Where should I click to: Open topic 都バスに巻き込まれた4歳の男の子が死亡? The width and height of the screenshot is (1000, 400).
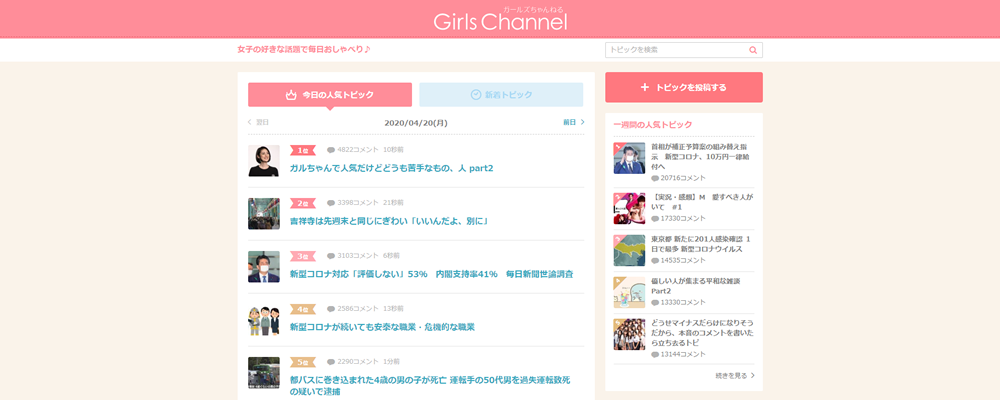tap(430, 386)
